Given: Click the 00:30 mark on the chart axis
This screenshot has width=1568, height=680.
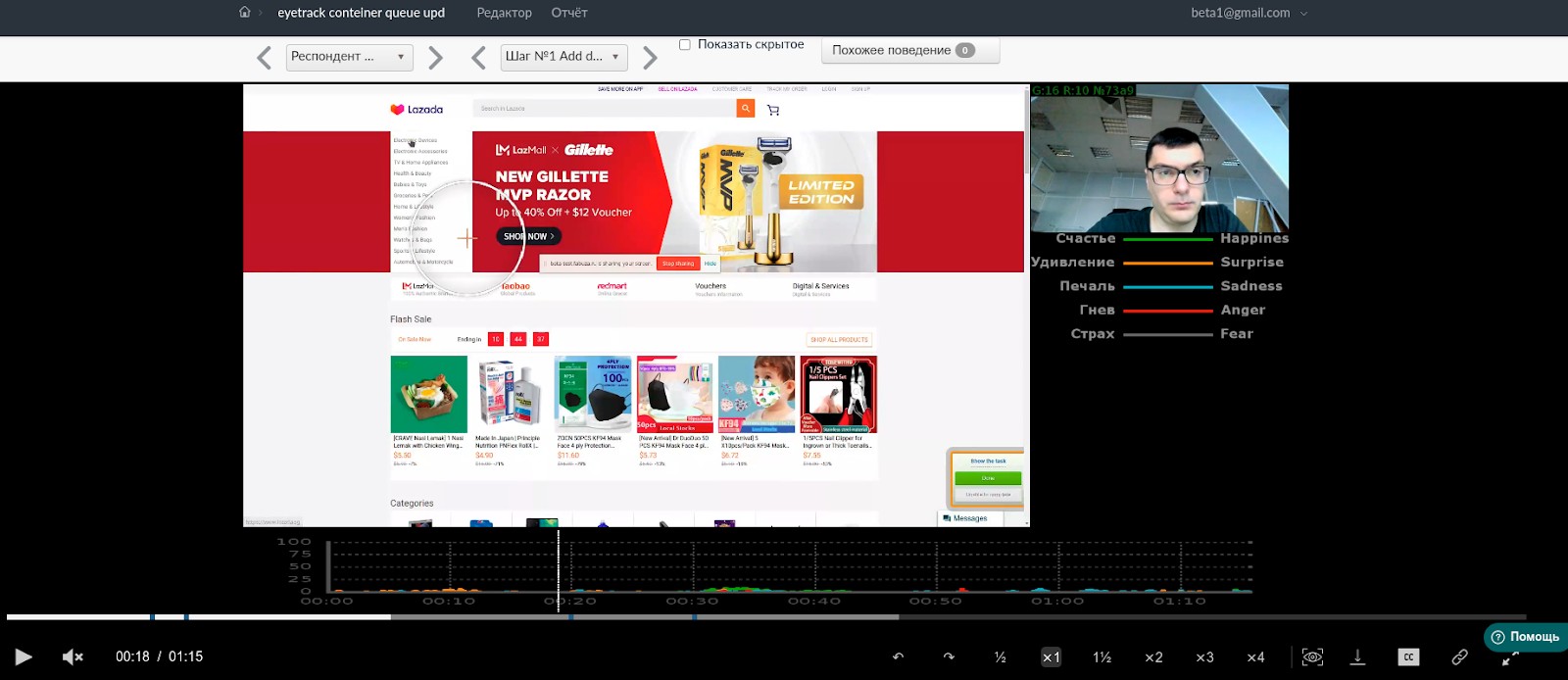Looking at the screenshot, I should (692, 601).
